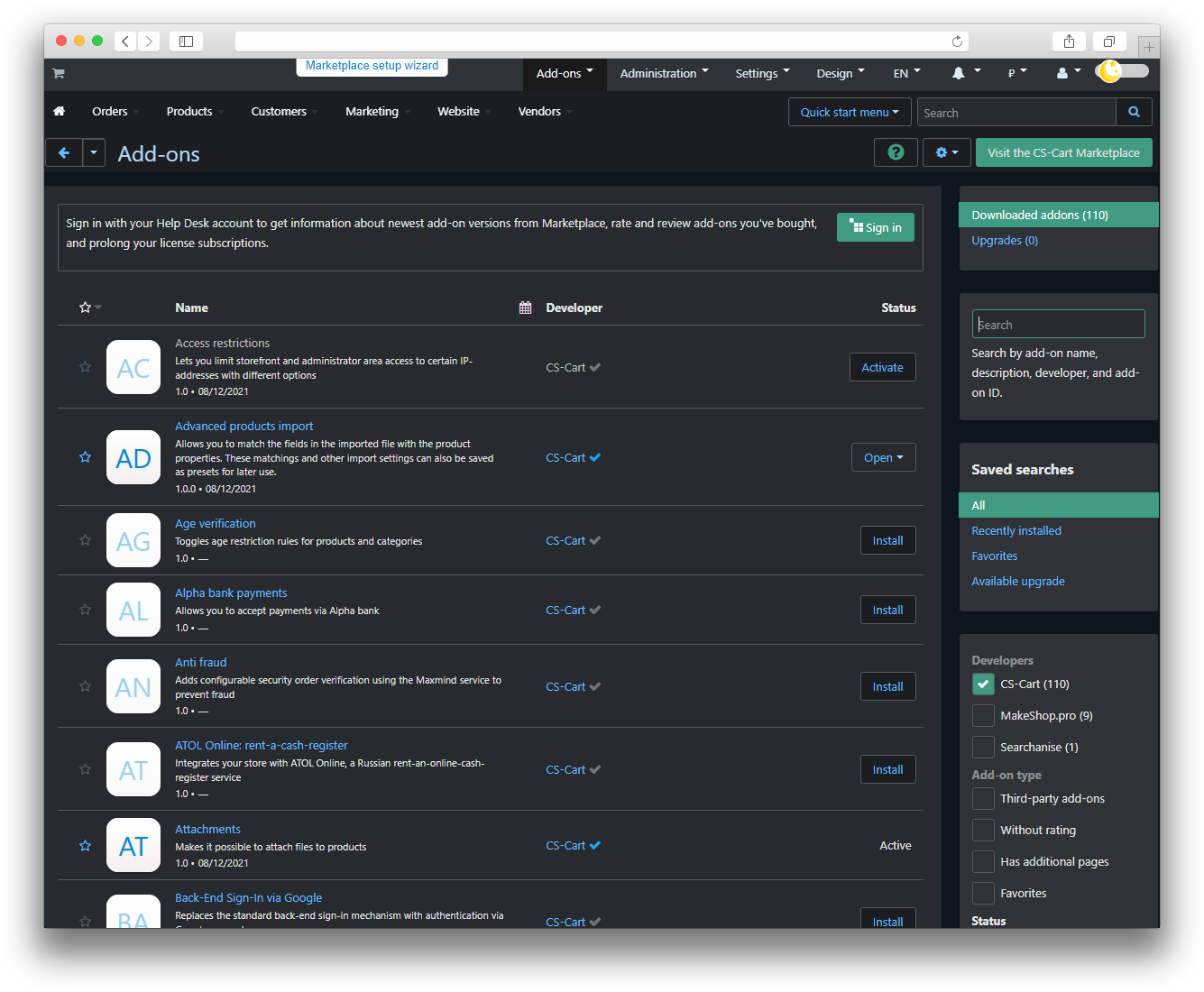1204x992 pixels.
Task: Click the green Sign in button
Action: [876, 227]
